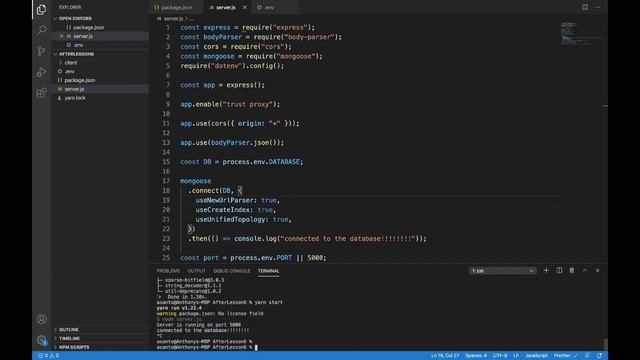
Task: Open editor More Actions ellipsis
Action: click(598, 7)
